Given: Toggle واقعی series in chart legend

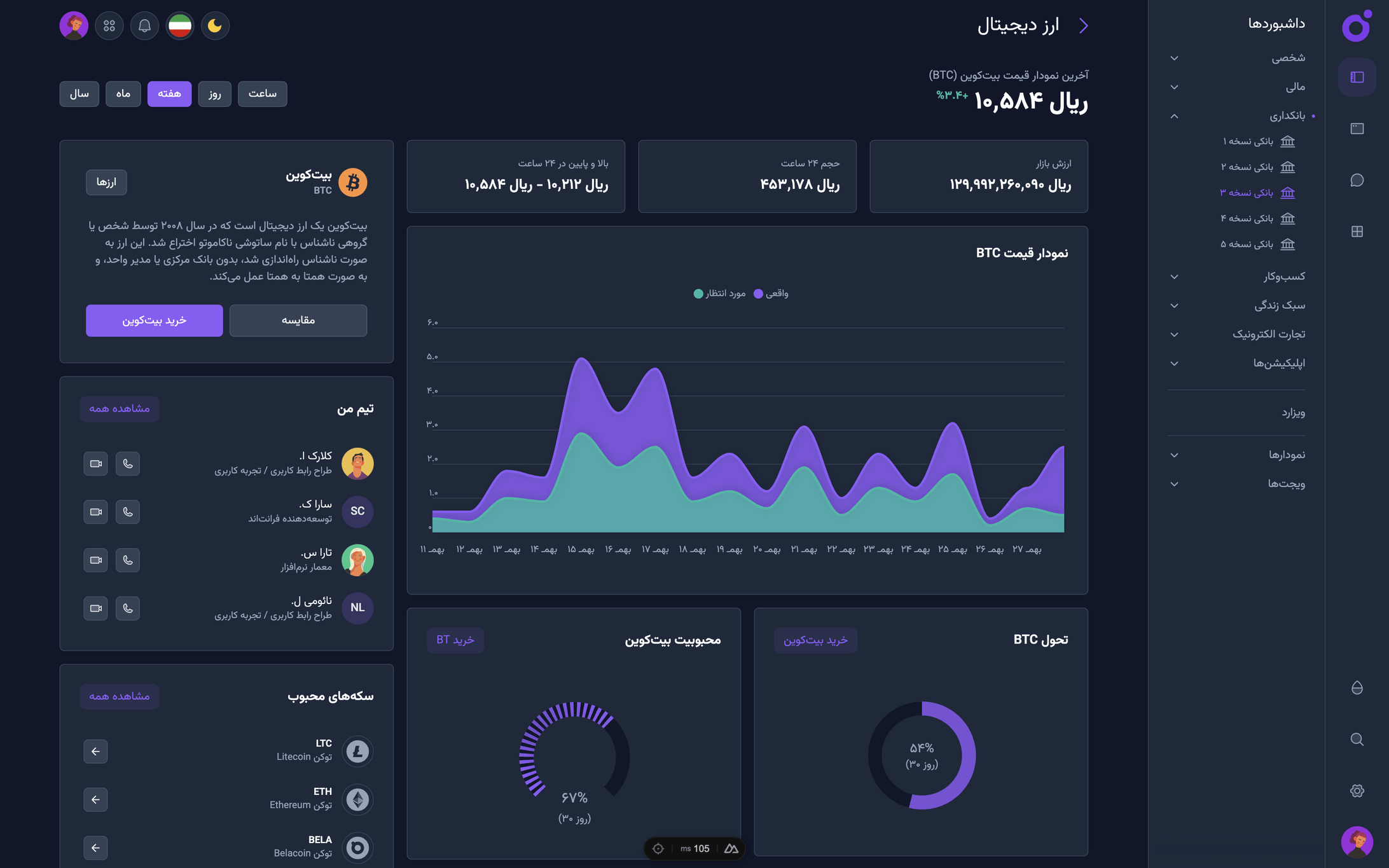Looking at the screenshot, I should (771, 293).
